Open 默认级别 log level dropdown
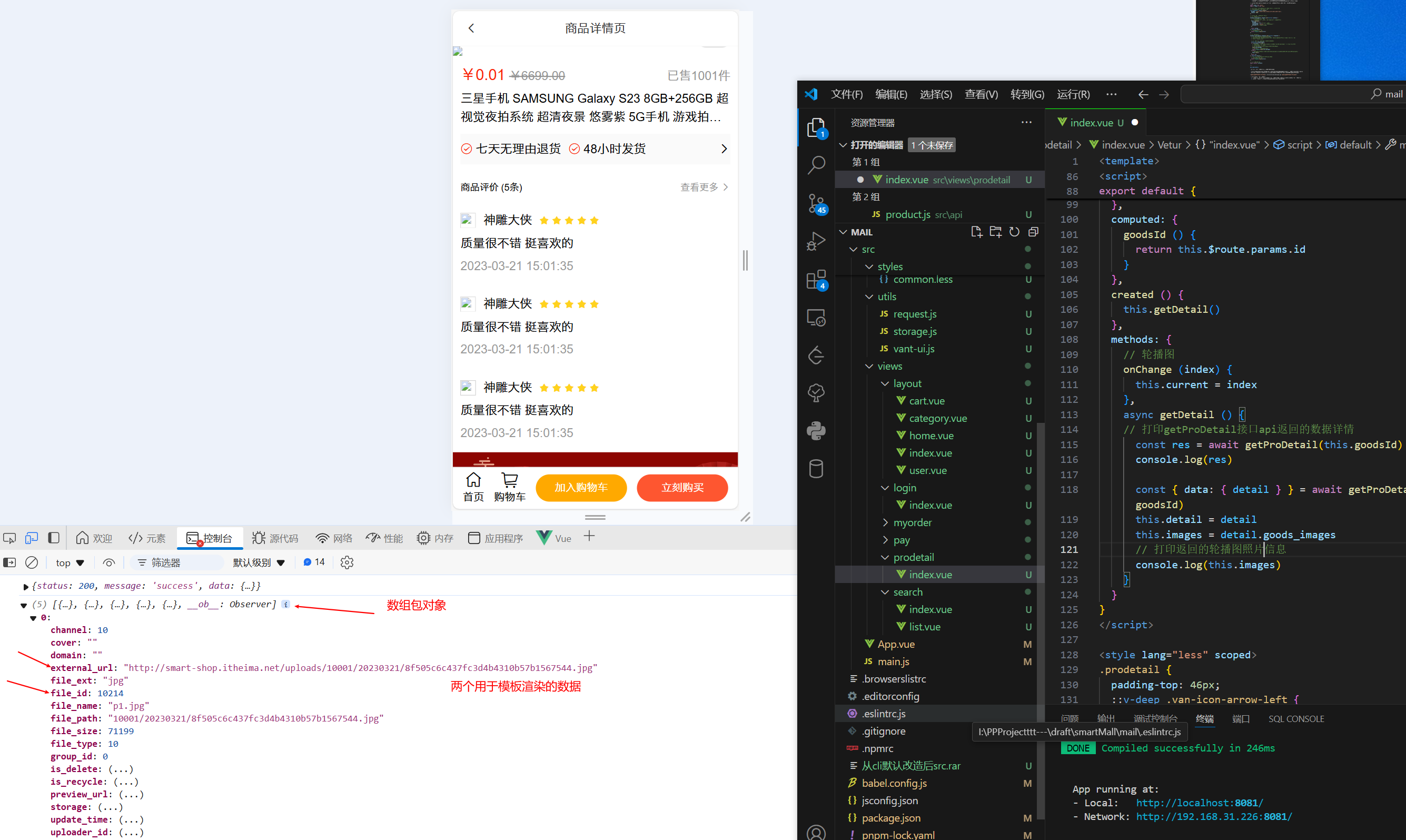 (x=259, y=562)
